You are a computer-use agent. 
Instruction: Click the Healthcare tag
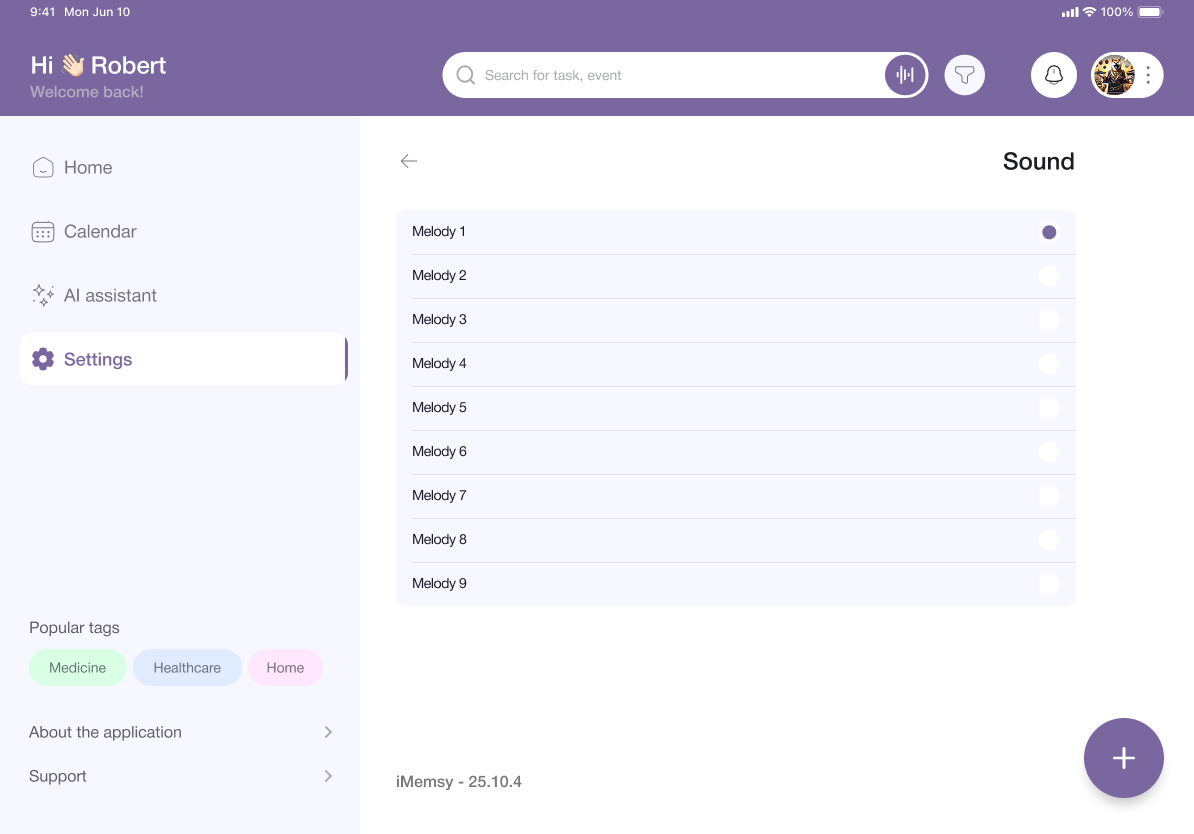tap(187, 668)
